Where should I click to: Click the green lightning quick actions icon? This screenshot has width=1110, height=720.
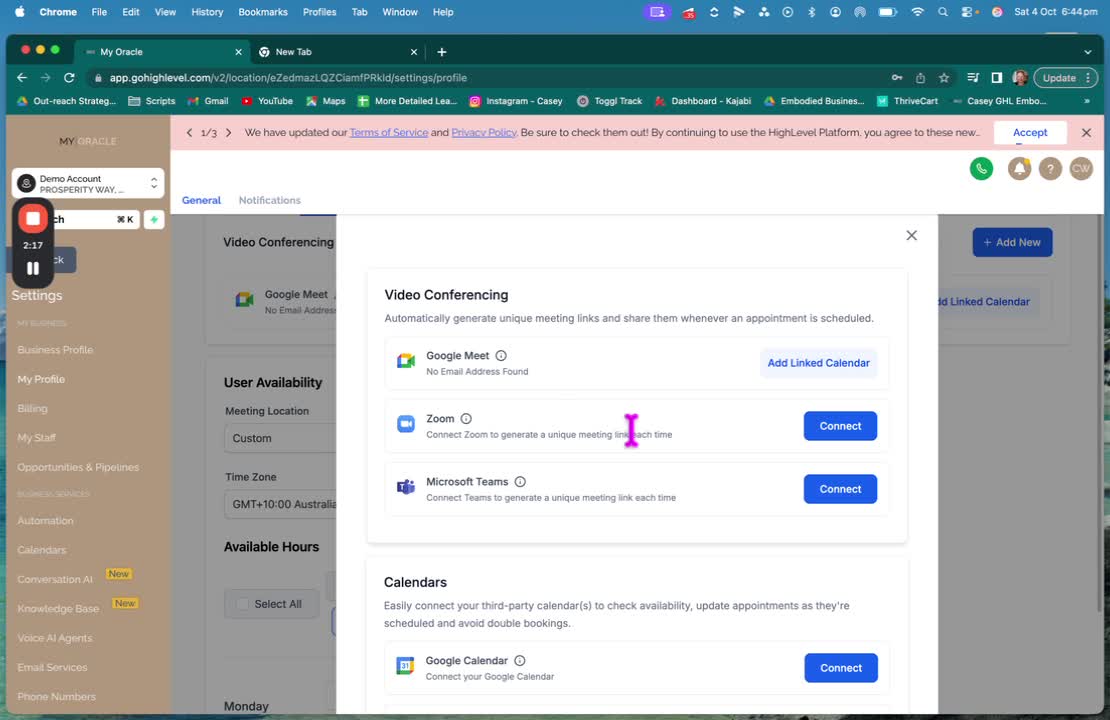coord(154,219)
